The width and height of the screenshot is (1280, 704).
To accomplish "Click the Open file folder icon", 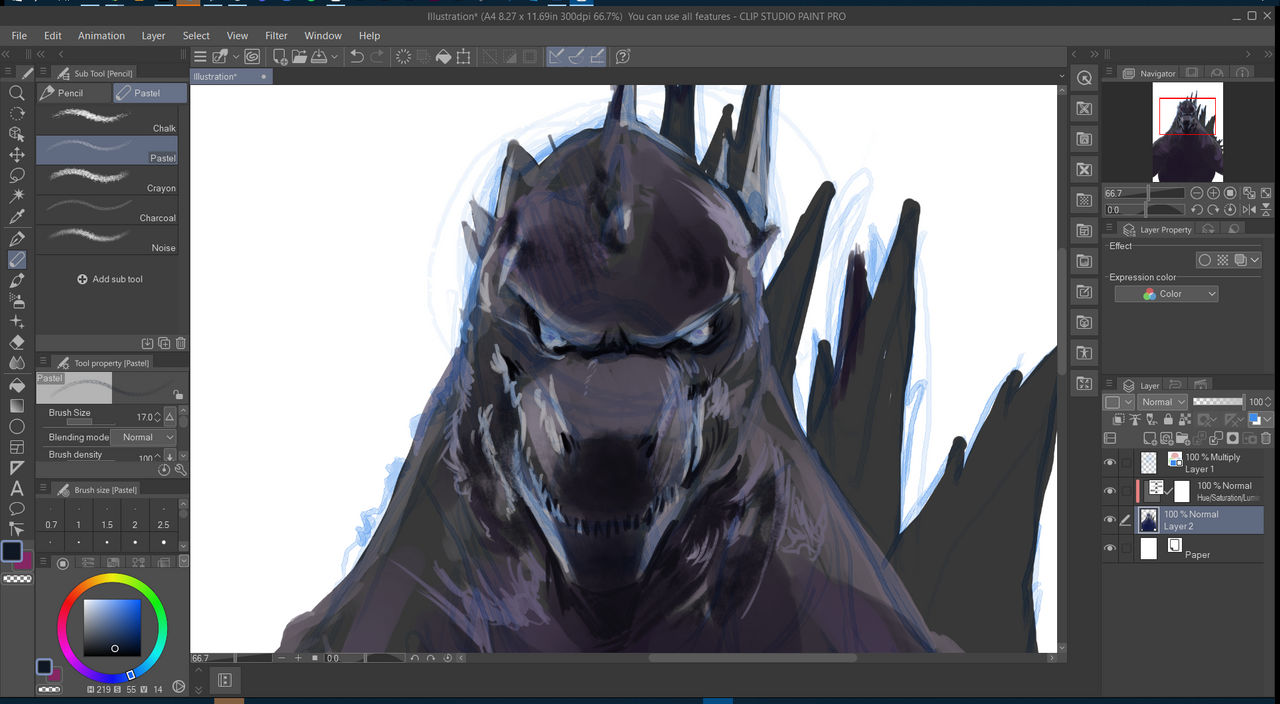I will point(300,57).
